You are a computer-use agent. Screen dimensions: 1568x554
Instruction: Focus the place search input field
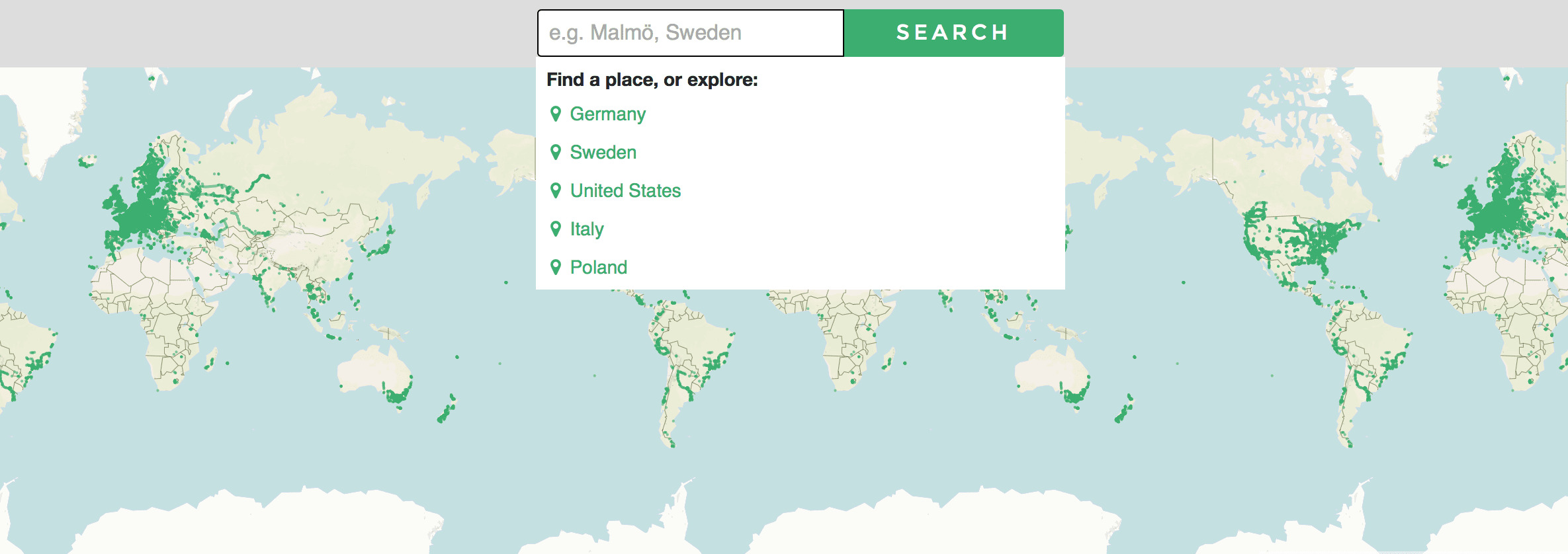(x=690, y=33)
